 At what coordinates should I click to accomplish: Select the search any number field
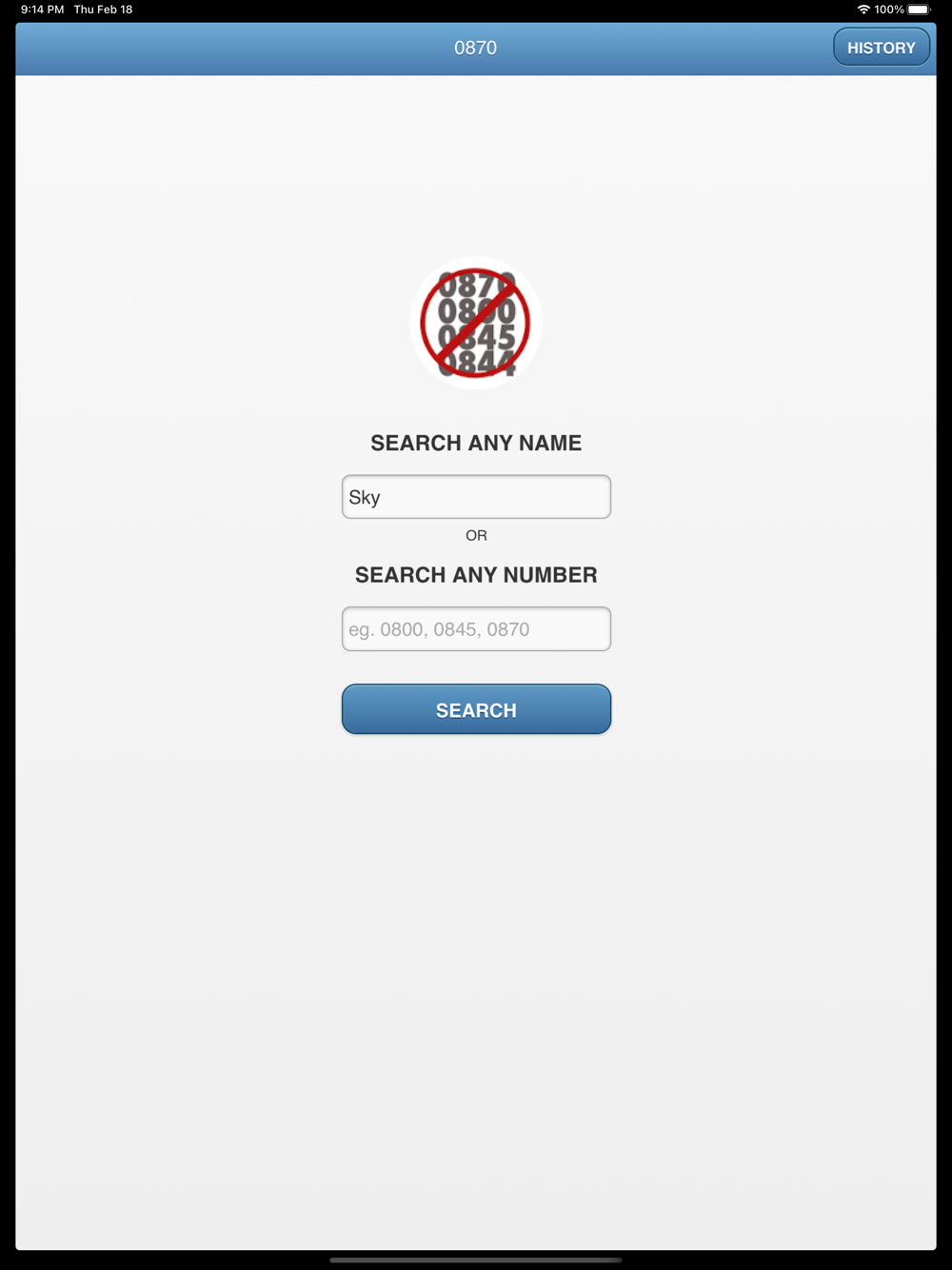point(476,629)
